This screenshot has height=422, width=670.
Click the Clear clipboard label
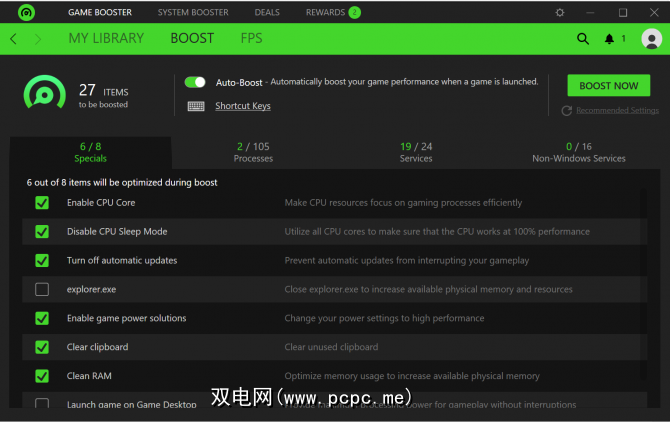[97, 347]
